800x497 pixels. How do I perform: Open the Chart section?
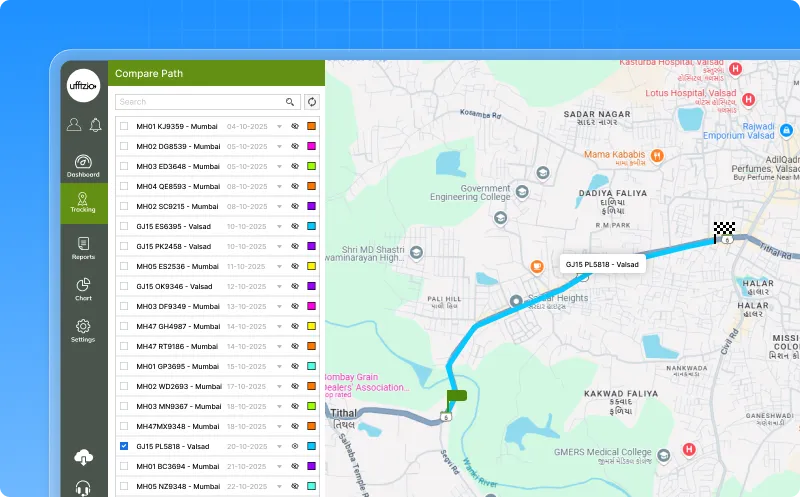click(83, 290)
